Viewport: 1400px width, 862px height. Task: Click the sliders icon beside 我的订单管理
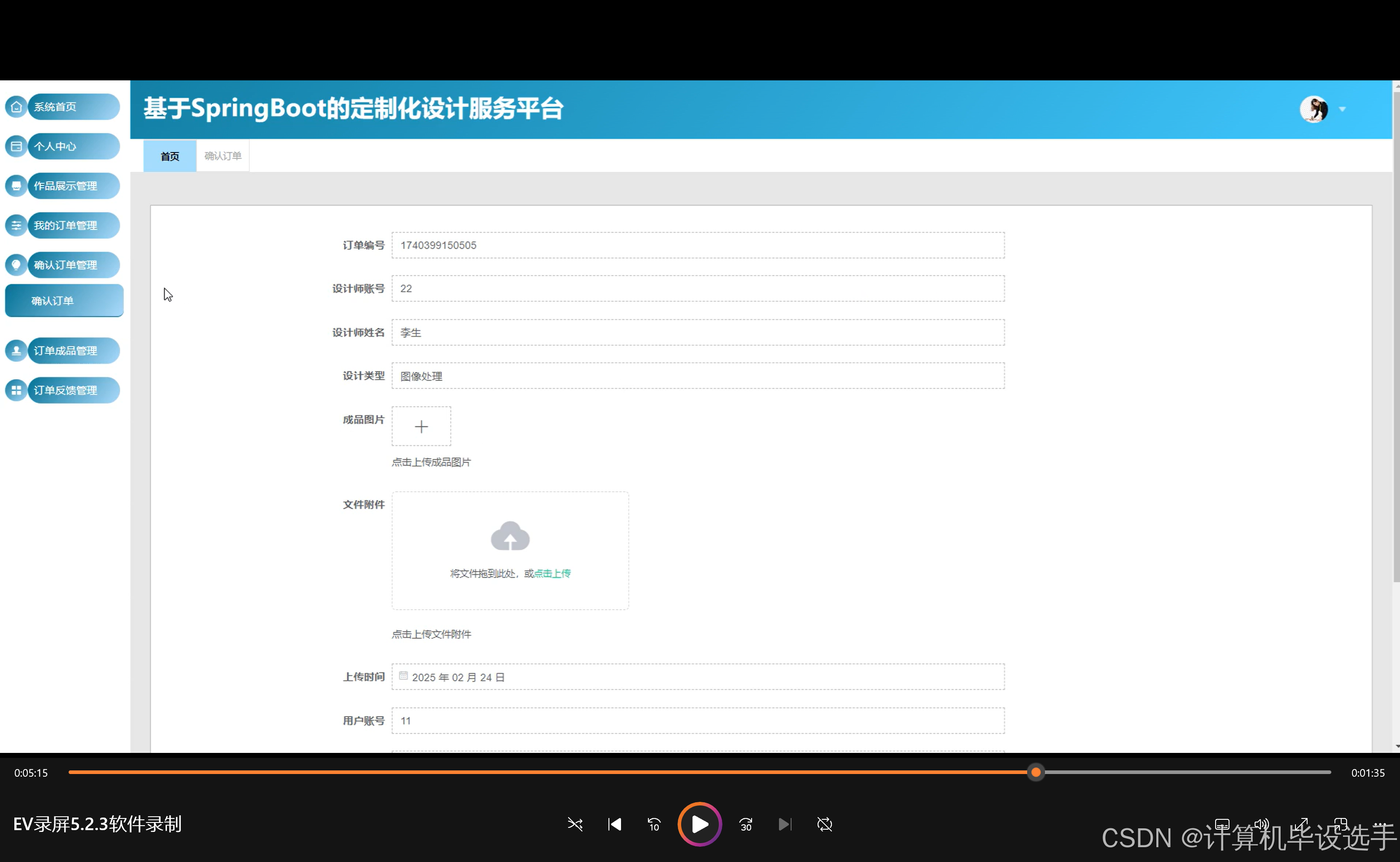(17, 225)
